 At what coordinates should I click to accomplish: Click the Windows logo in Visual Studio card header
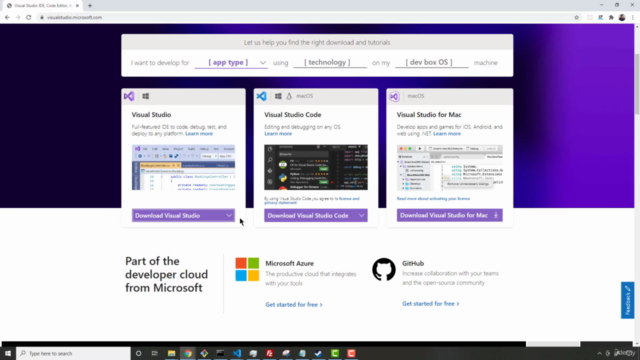146,96
